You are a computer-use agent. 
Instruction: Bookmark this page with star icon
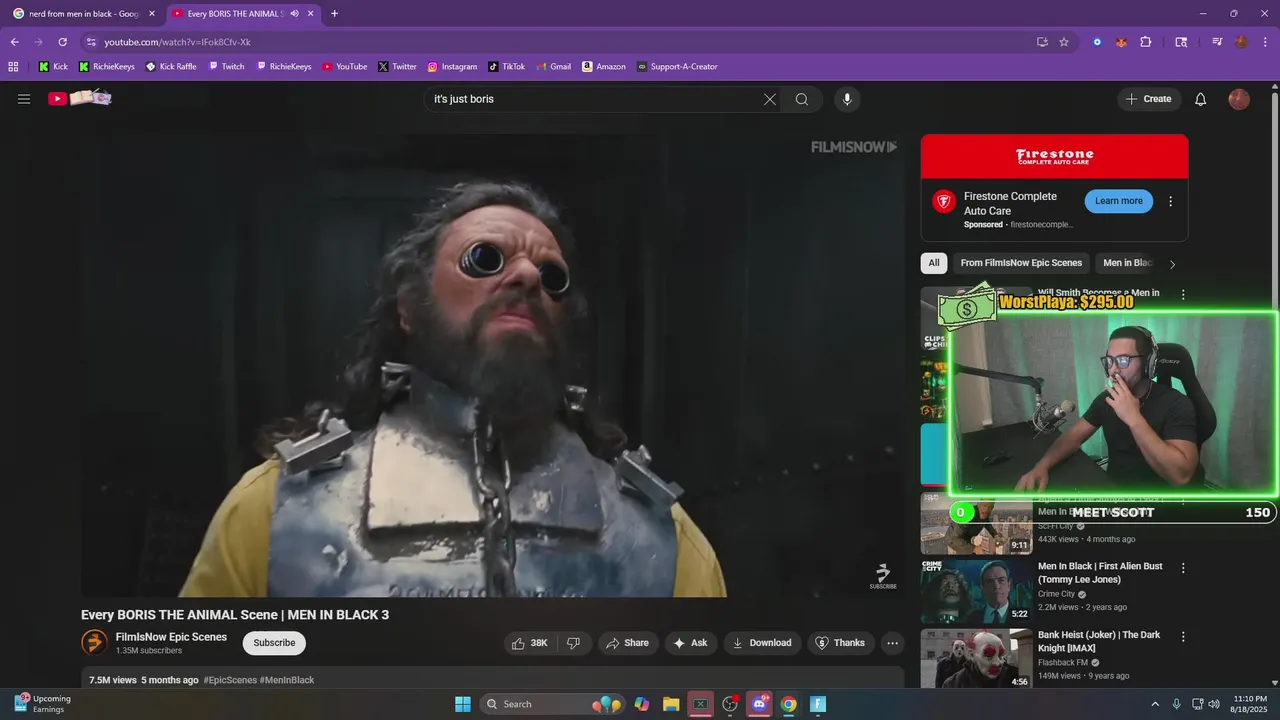(1064, 42)
